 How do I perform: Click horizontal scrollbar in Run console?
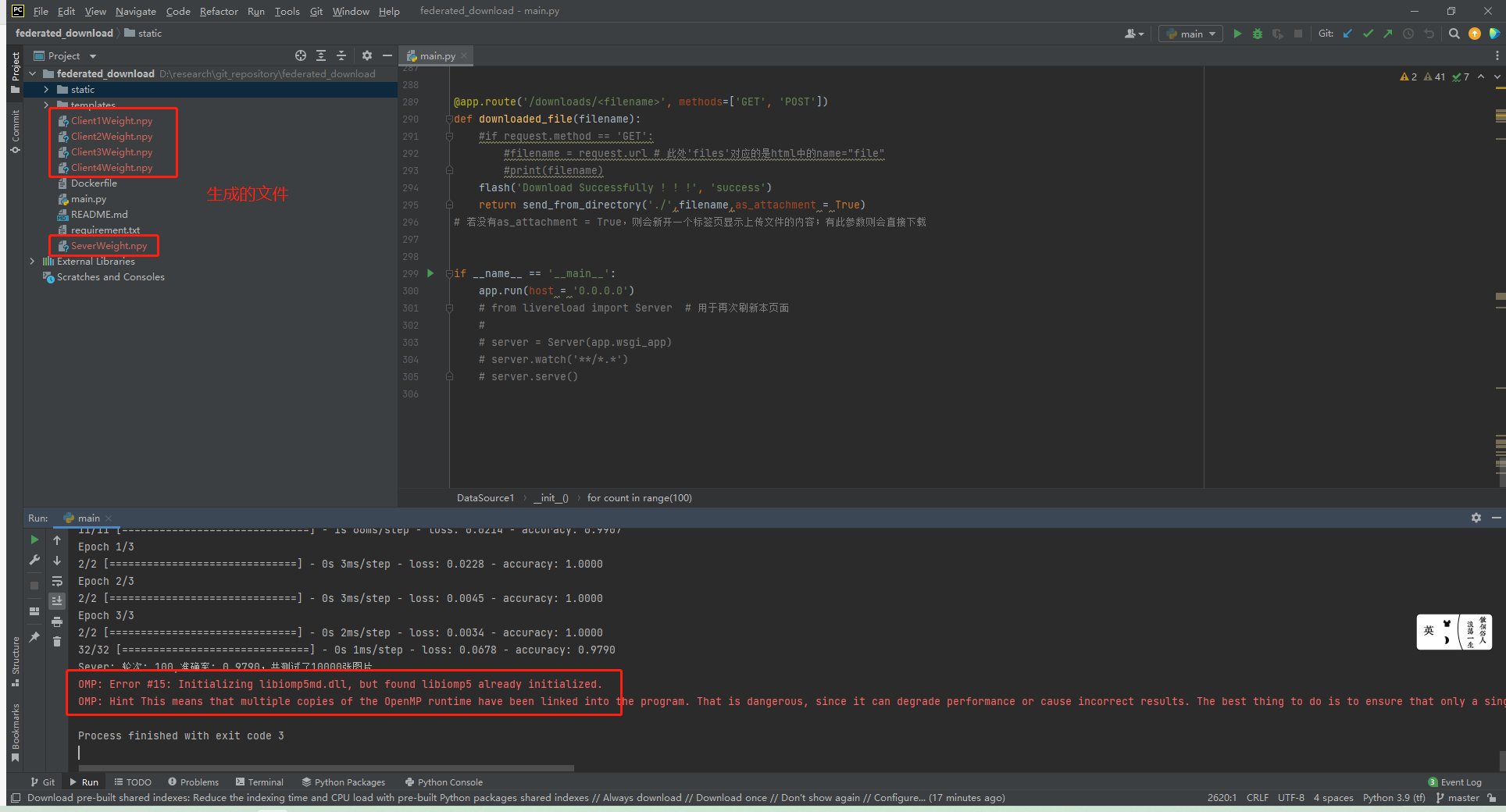point(326,768)
